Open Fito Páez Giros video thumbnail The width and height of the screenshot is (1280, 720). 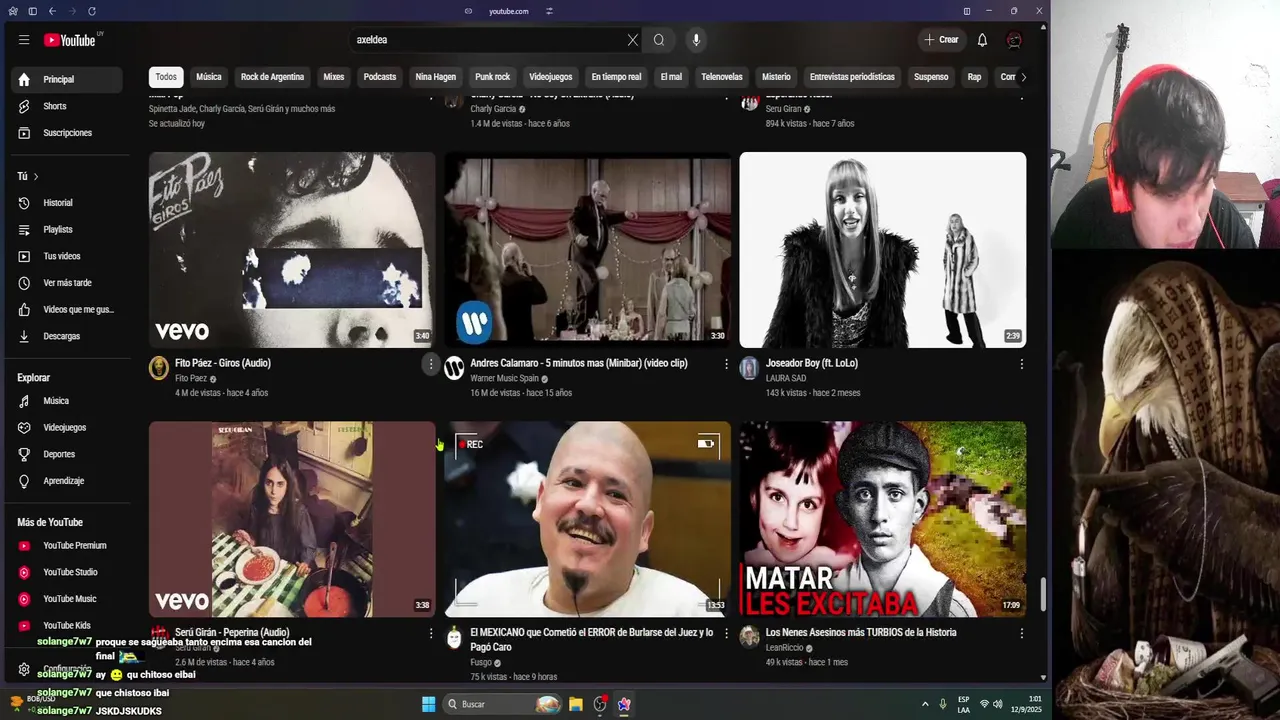[x=292, y=250]
